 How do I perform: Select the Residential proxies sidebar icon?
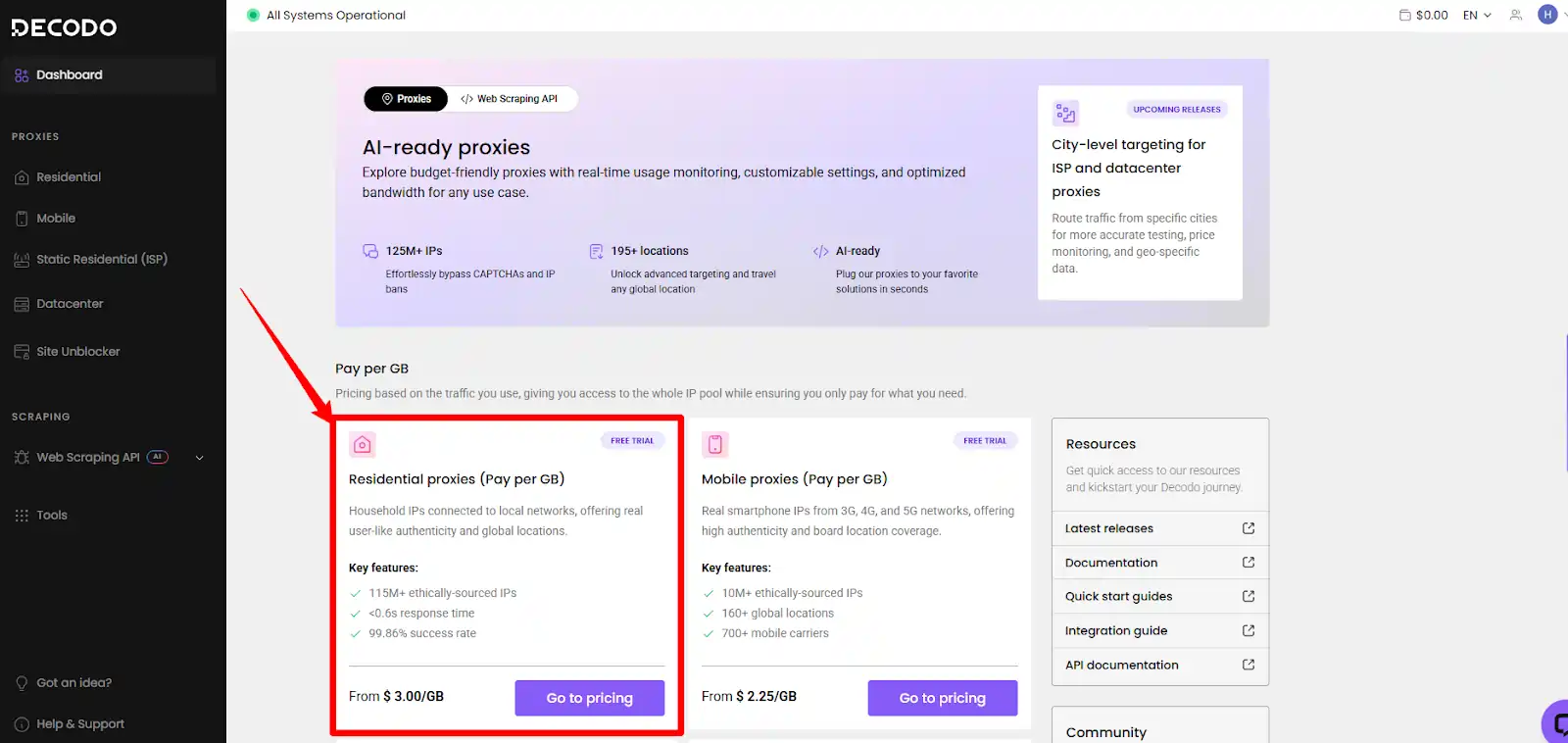pyautogui.click(x=22, y=176)
